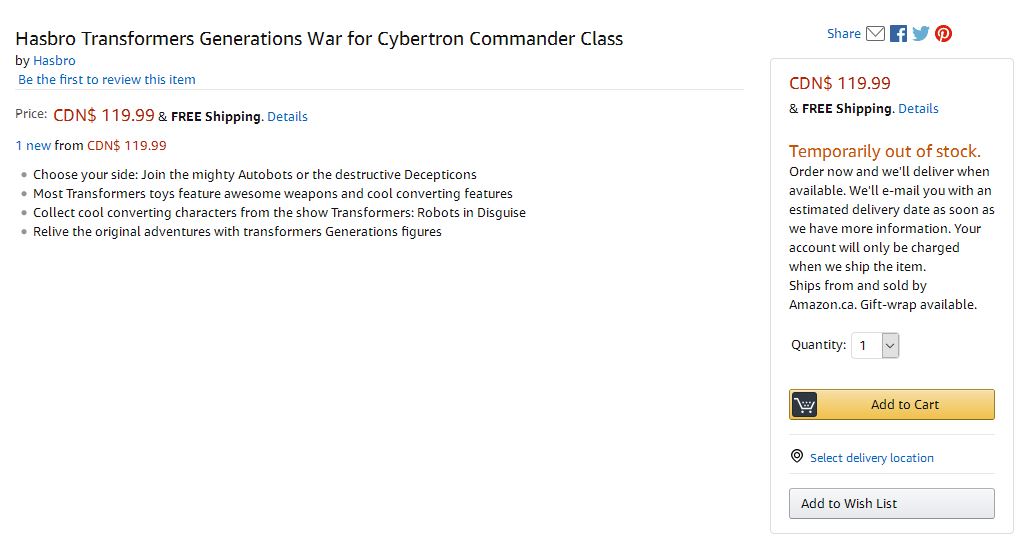The width and height of the screenshot is (1025, 541).
Task: Open Details link in the buy box
Action: (918, 109)
